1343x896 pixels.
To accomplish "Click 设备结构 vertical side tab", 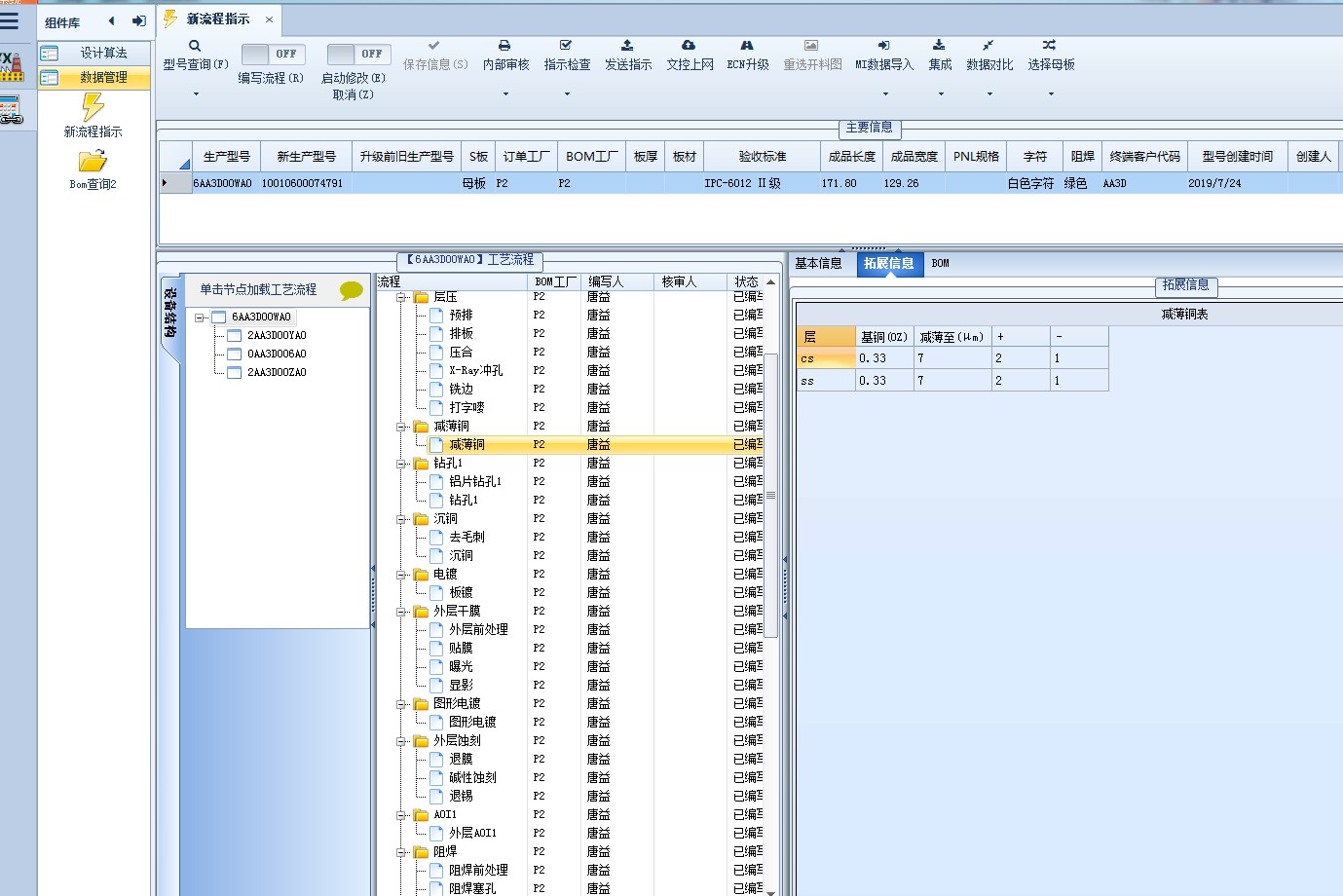I will [x=170, y=314].
